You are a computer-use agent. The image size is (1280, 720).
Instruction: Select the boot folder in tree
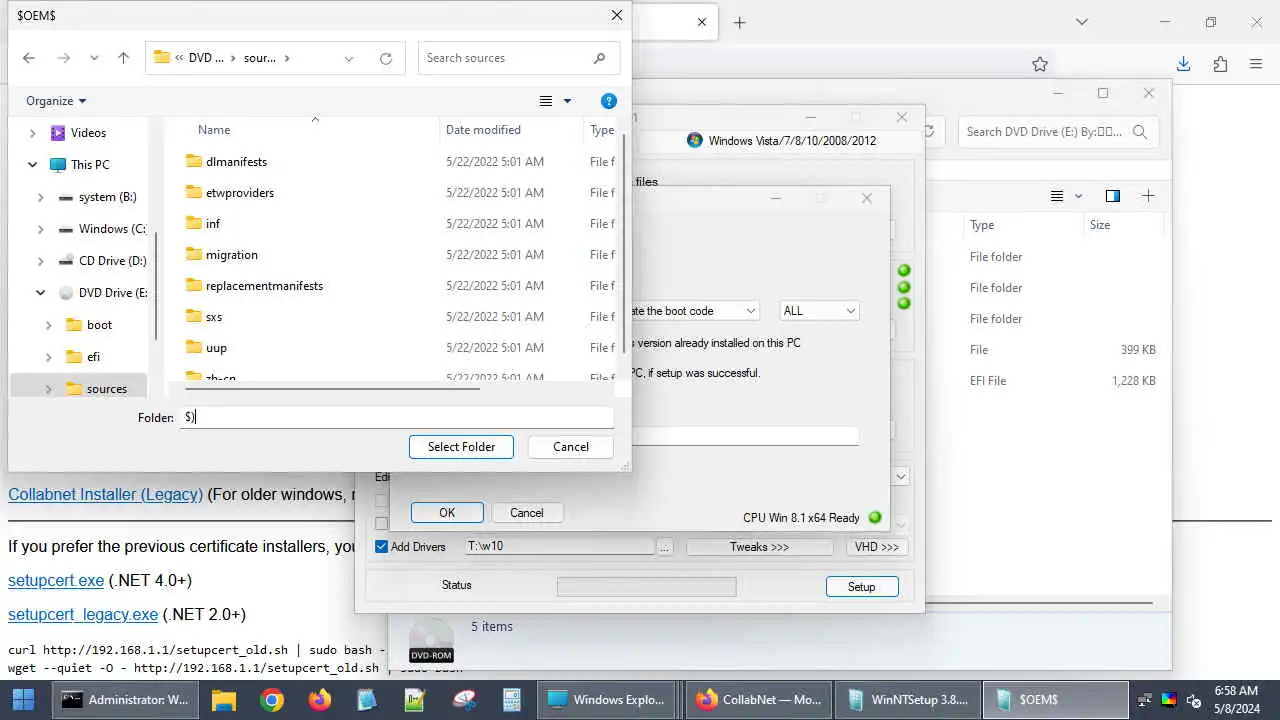pyautogui.click(x=99, y=325)
